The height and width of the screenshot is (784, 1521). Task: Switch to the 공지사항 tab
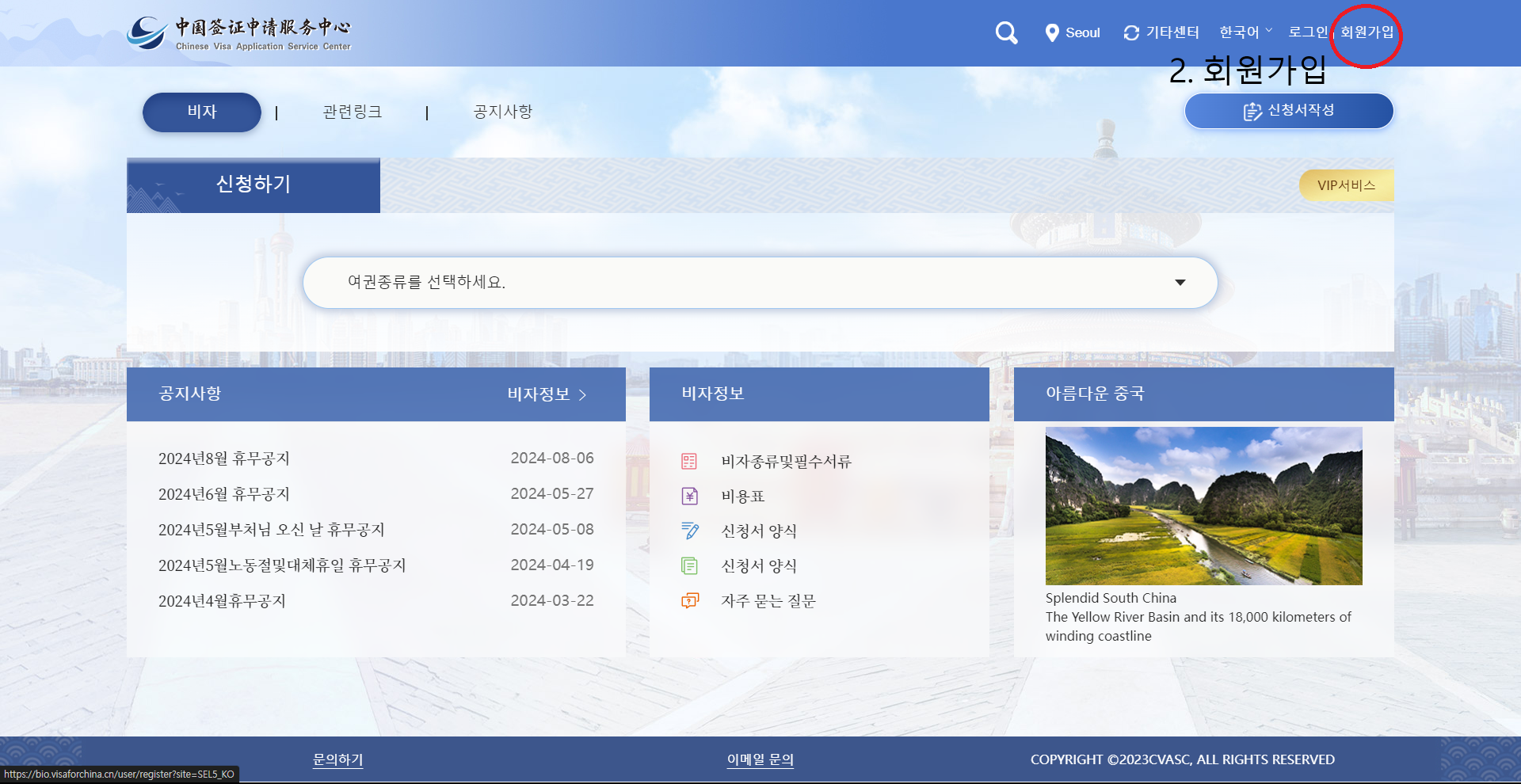coord(502,112)
